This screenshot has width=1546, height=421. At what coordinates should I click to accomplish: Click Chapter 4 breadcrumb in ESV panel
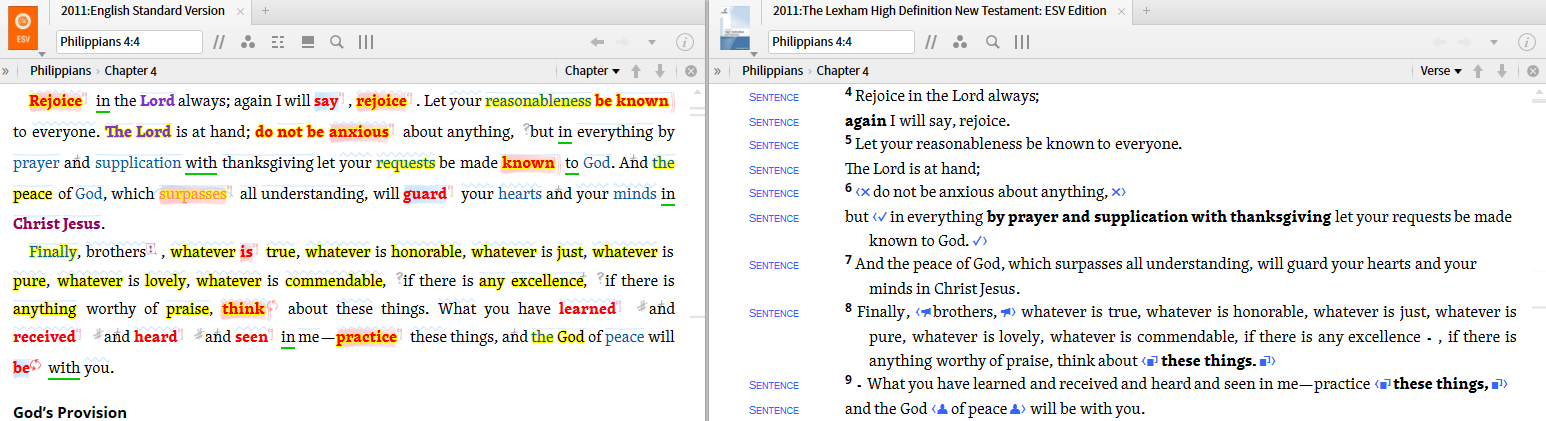pyautogui.click(x=131, y=71)
